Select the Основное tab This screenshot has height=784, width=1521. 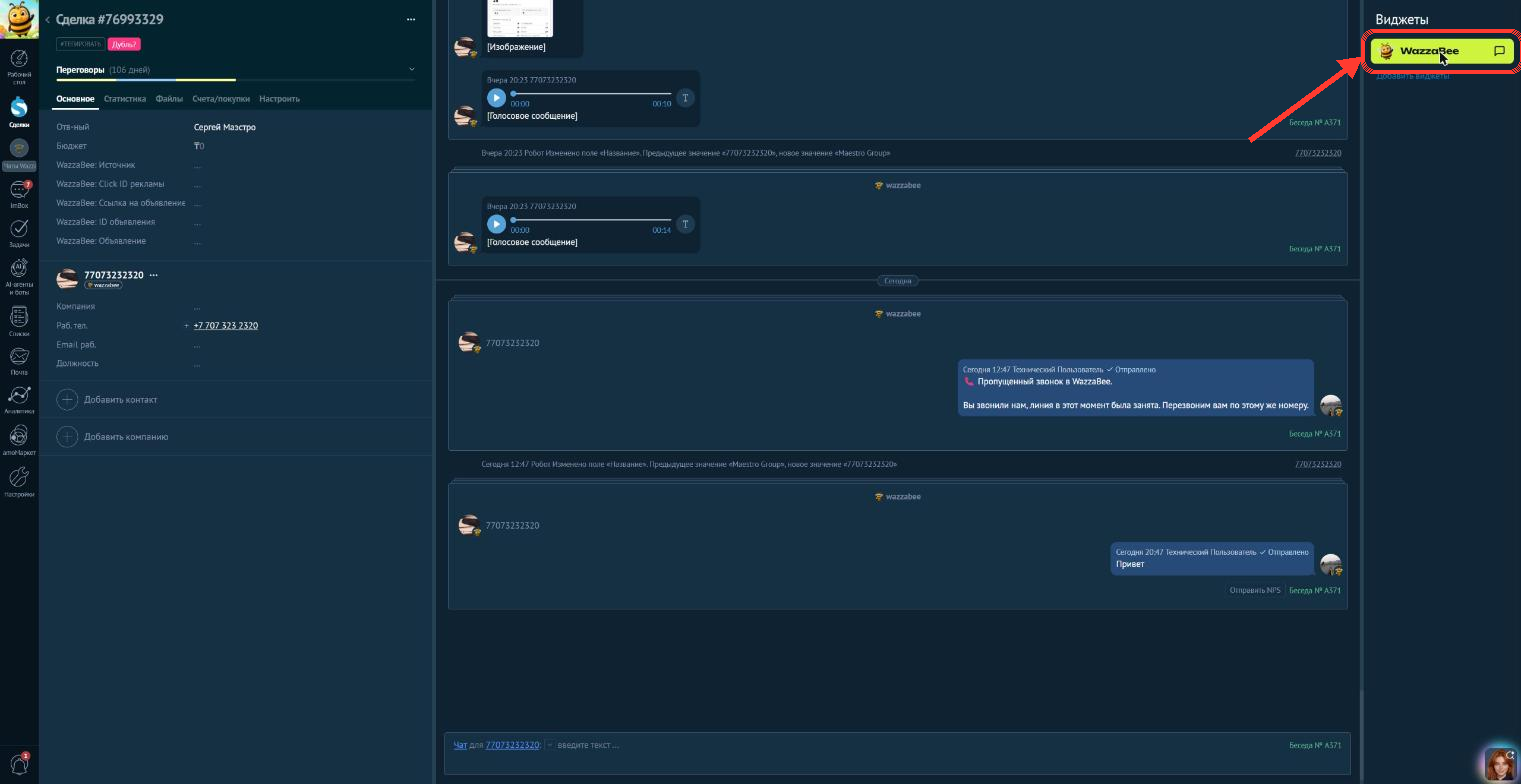(x=75, y=99)
